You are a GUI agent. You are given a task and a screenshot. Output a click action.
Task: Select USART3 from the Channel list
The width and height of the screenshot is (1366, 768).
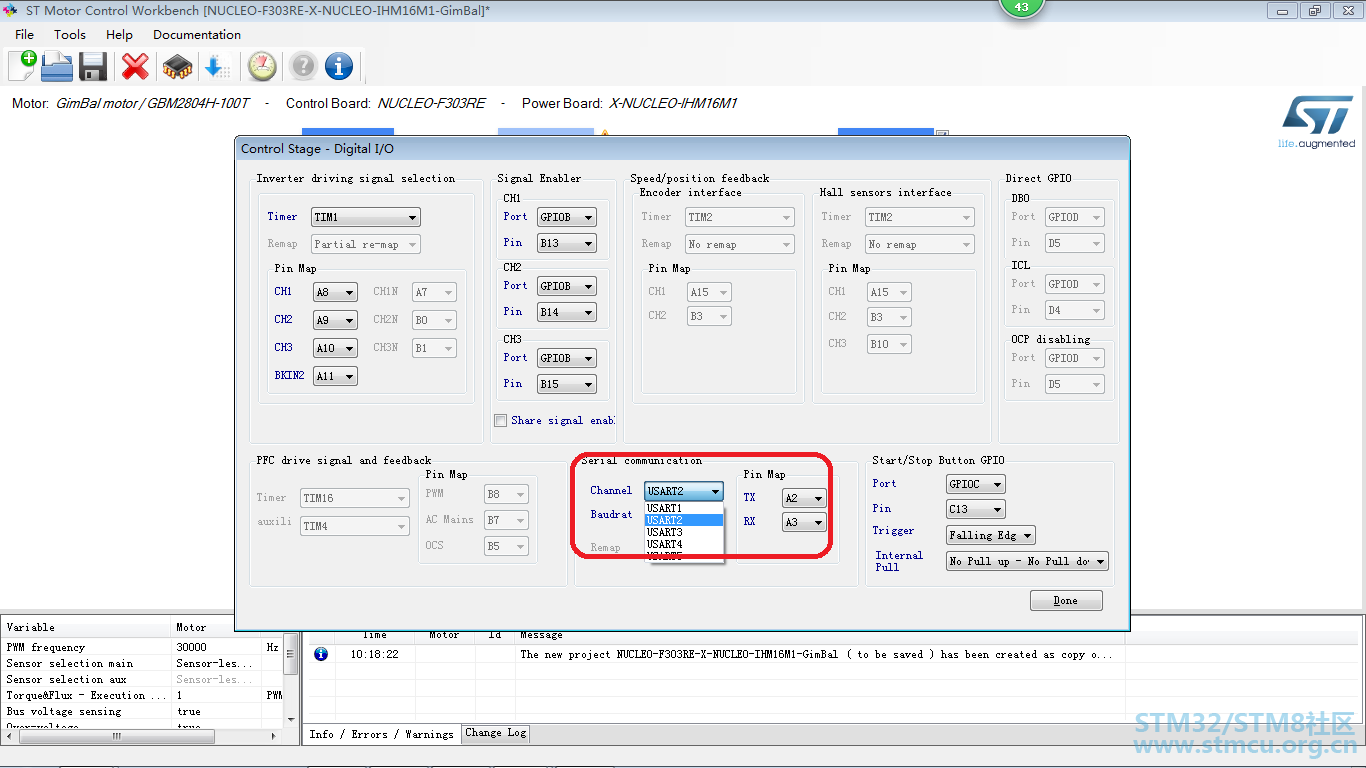pyautogui.click(x=684, y=532)
